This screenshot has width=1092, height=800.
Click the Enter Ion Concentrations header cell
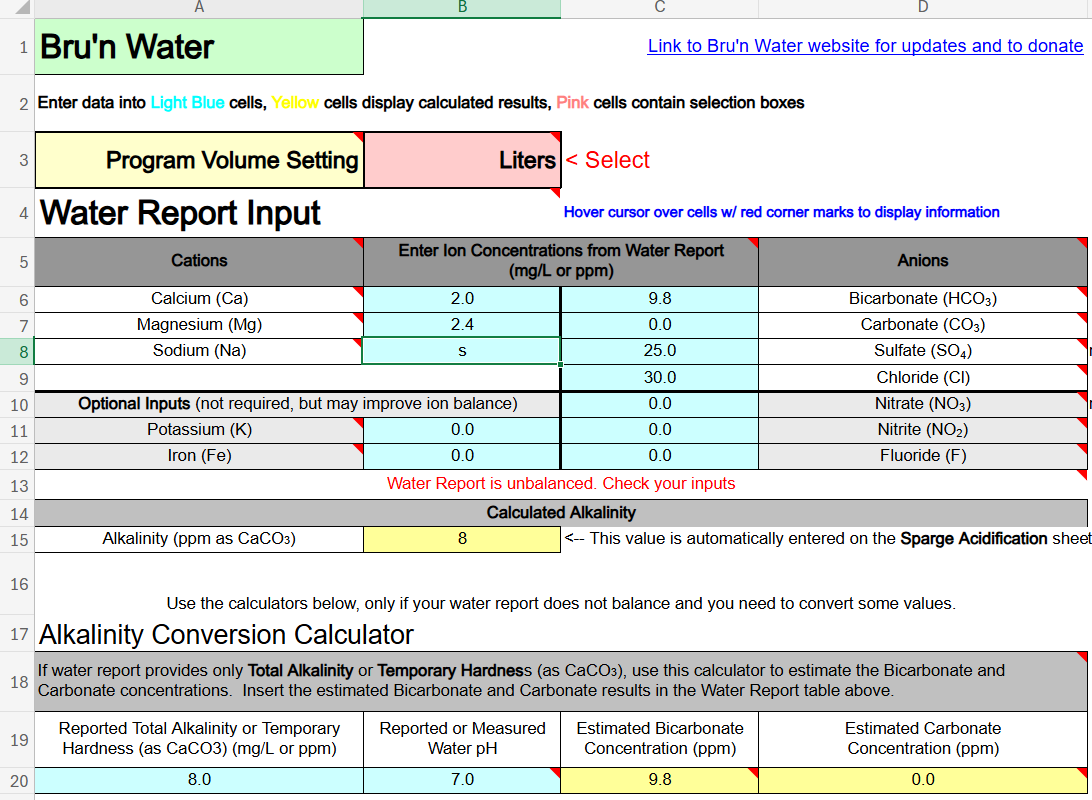tap(561, 261)
